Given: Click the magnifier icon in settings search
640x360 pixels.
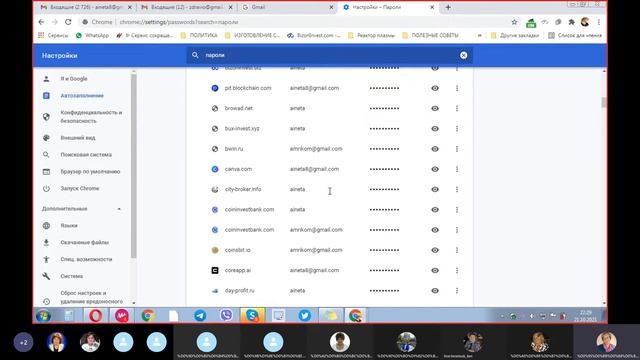Looking at the screenshot, I should (195, 55).
